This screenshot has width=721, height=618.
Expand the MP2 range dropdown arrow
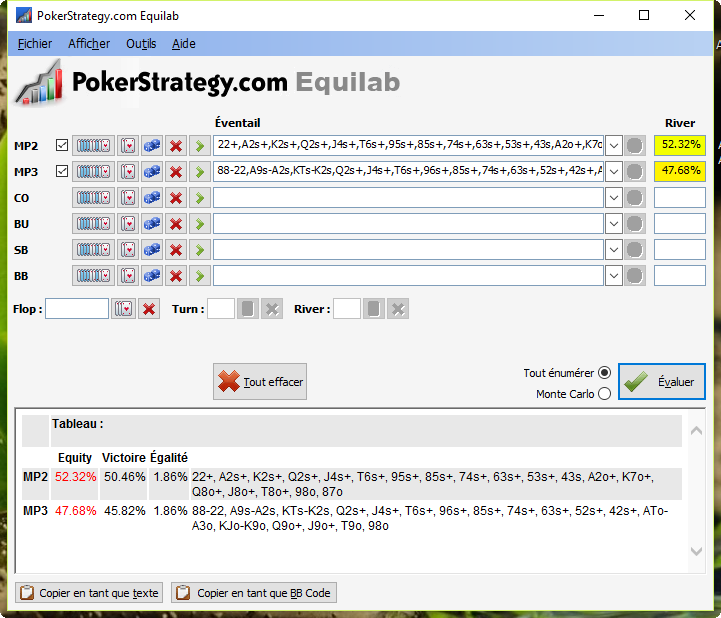[x=614, y=146]
